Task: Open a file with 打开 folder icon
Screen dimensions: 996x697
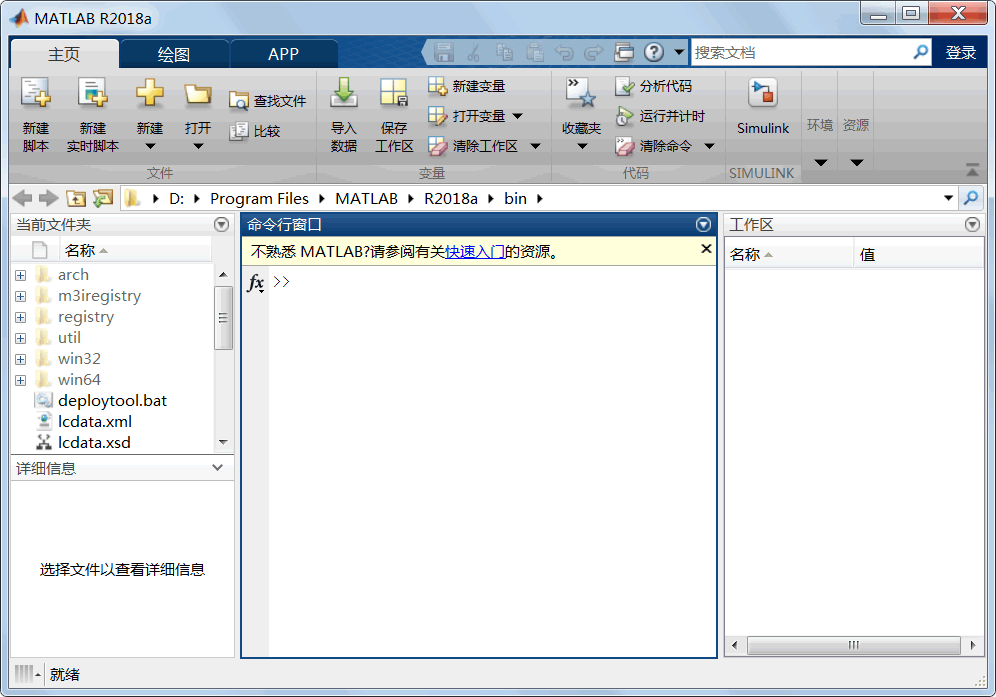Action: tap(198, 94)
